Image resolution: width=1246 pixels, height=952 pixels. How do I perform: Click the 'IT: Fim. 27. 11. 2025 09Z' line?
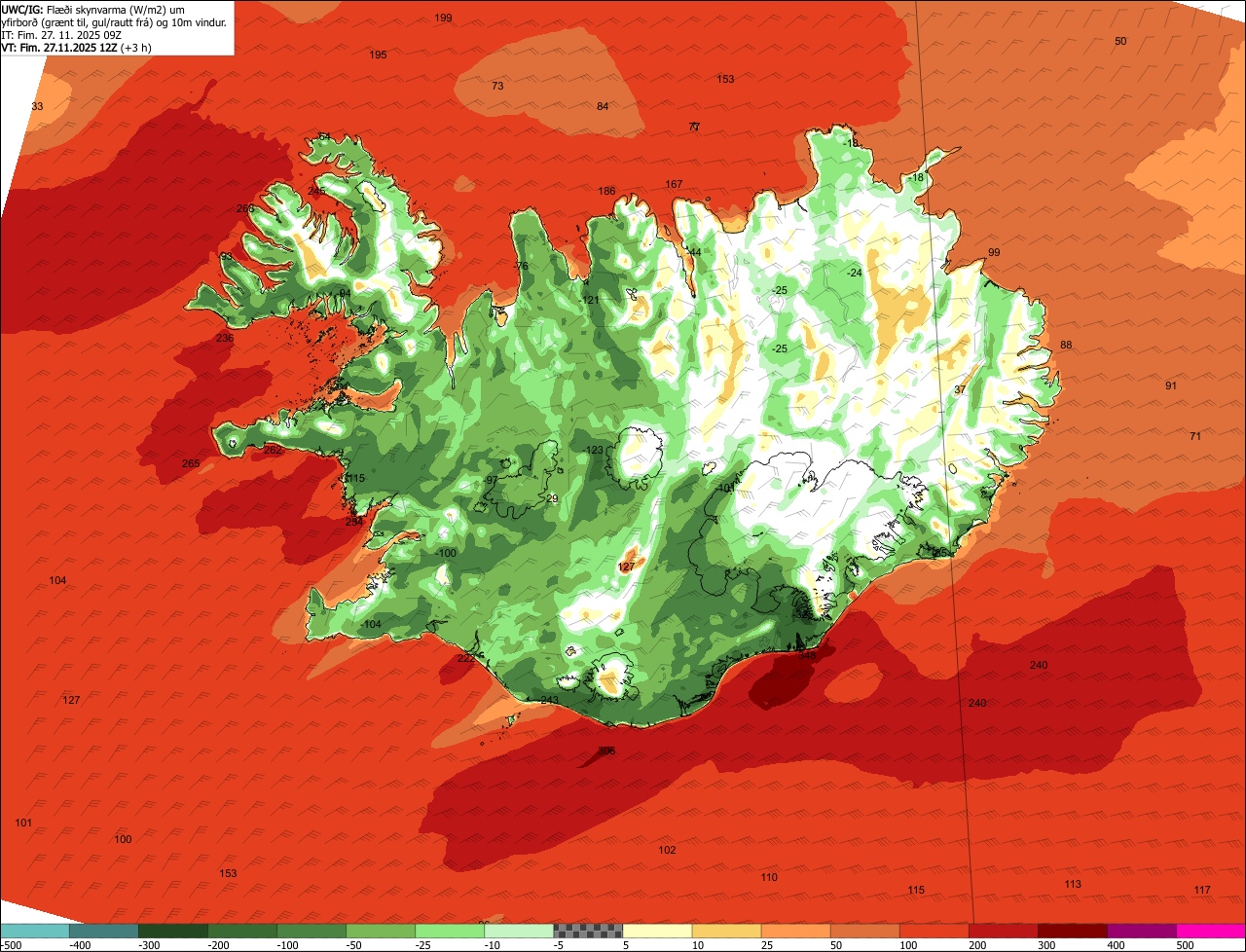pyautogui.click(x=60, y=35)
